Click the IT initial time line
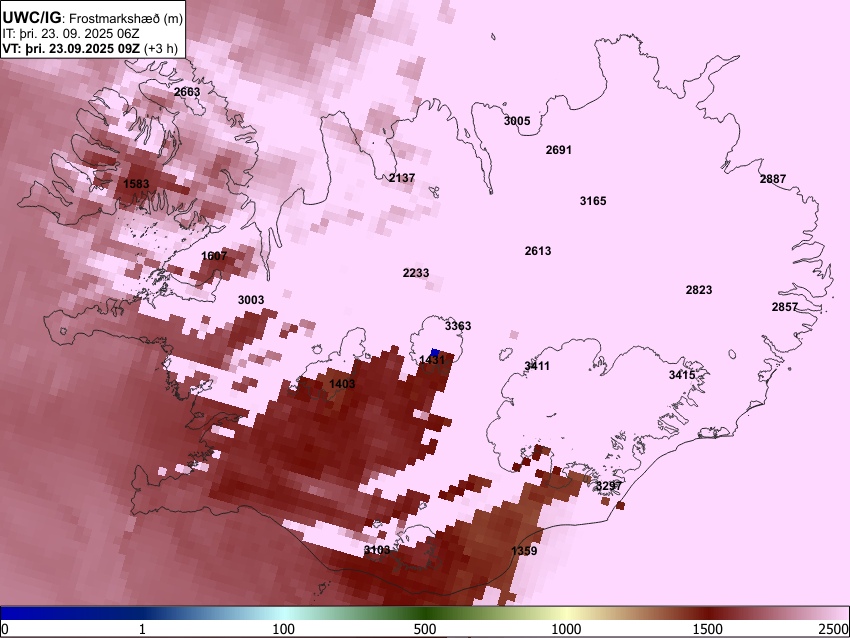Image resolution: width=850 pixels, height=638 pixels. (70, 34)
